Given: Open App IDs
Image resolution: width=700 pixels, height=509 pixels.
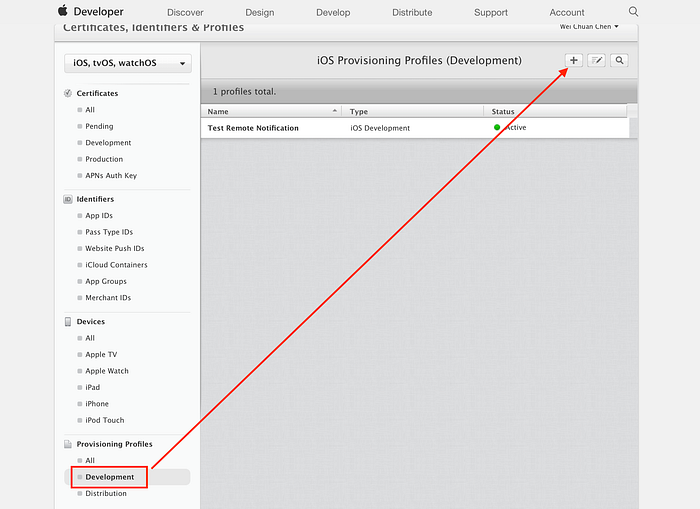Looking at the screenshot, I should tap(99, 216).
